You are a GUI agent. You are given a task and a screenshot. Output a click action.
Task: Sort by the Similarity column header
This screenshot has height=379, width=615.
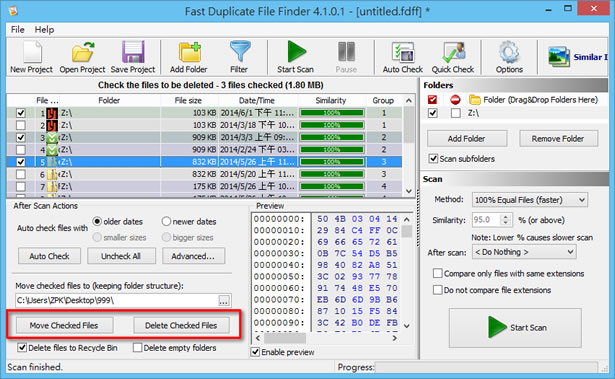coord(331,100)
